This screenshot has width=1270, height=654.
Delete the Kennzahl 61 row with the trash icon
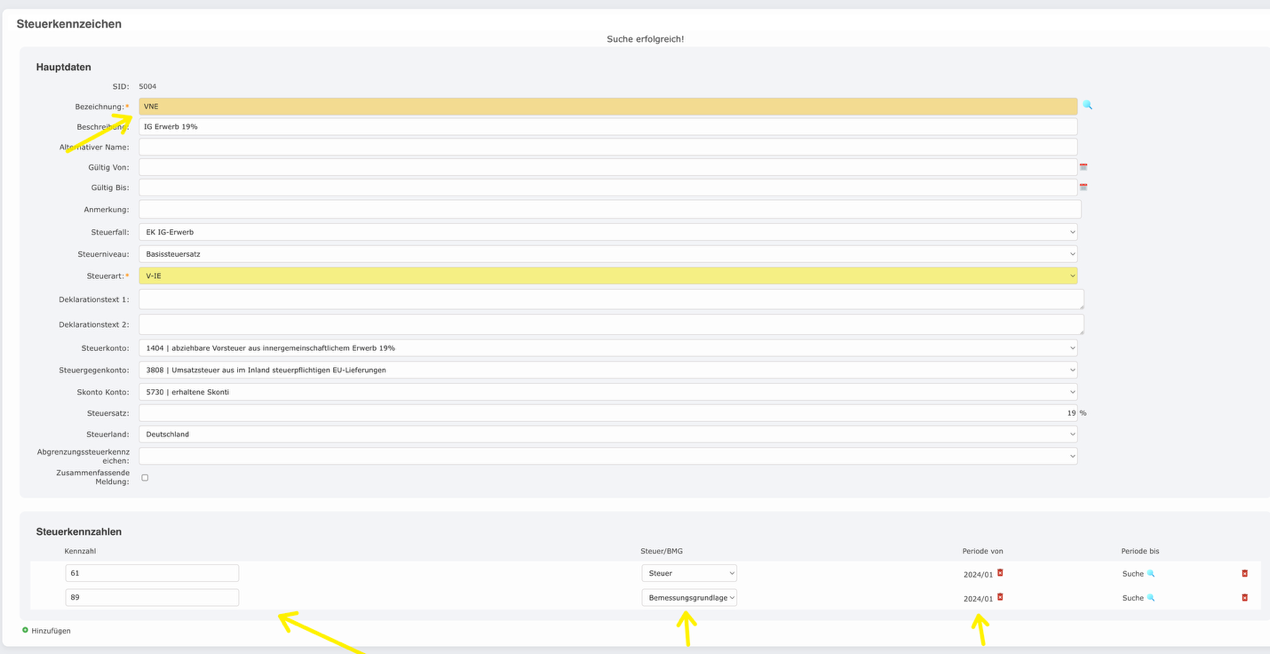(1244, 574)
